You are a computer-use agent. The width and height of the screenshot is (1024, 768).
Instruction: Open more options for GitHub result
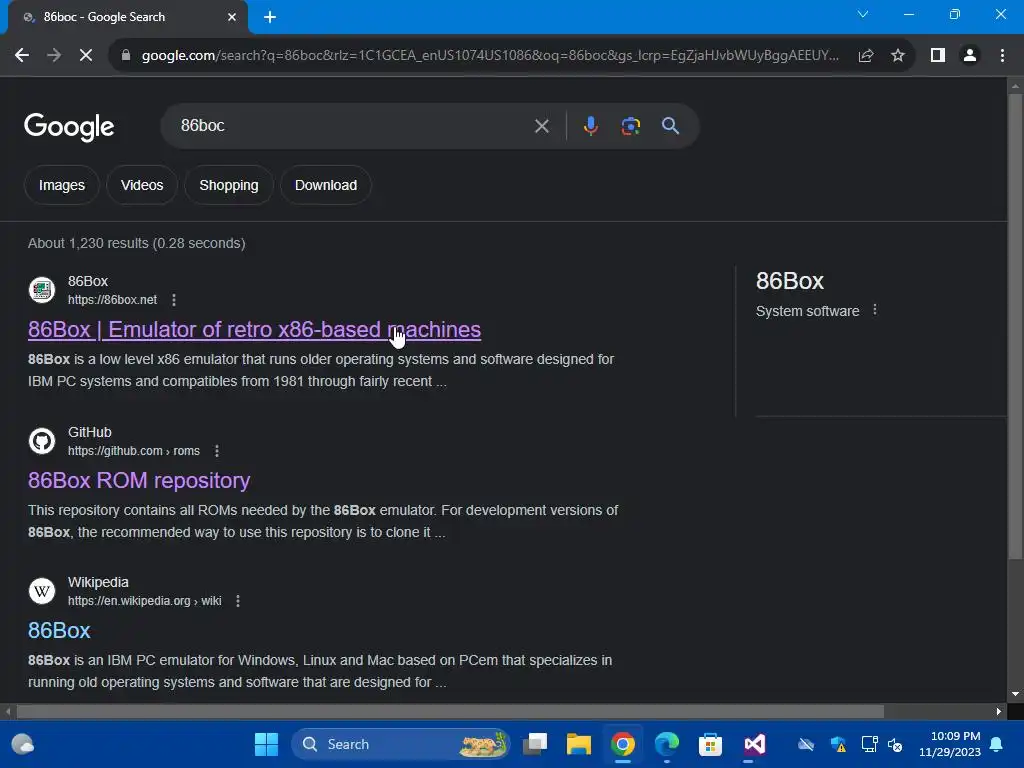(x=217, y=451)
